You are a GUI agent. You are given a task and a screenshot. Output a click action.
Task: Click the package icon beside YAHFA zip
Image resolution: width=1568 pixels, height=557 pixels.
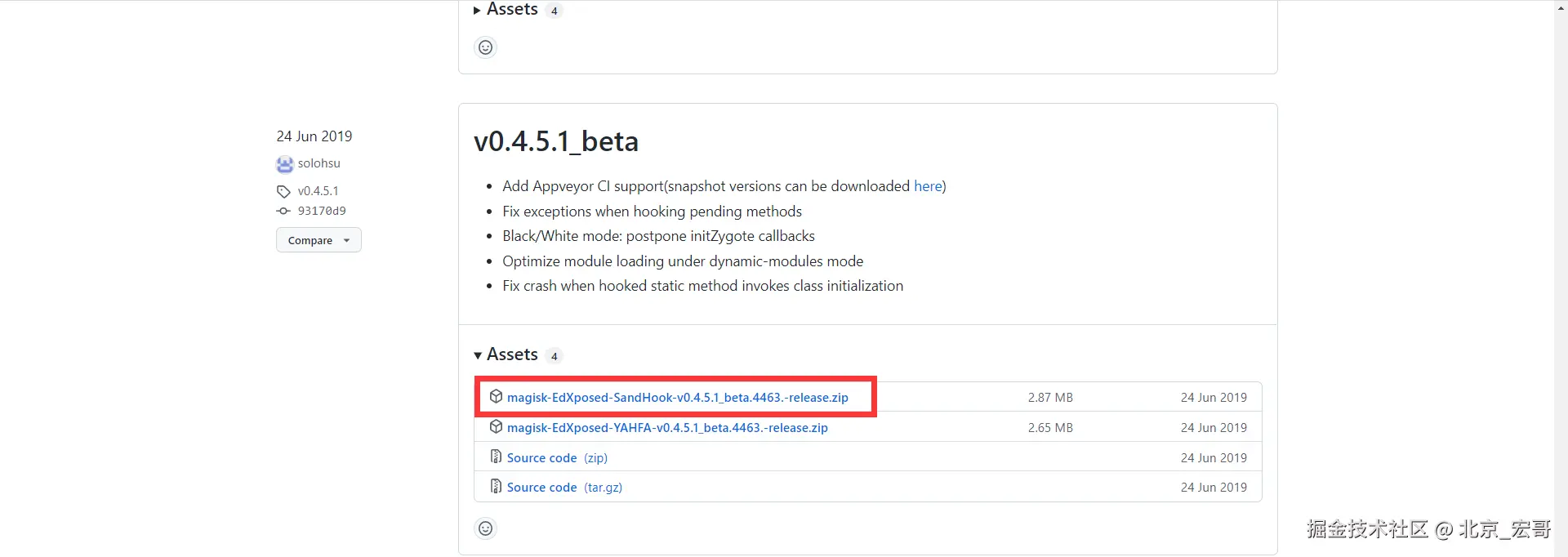tap(496, 427)
